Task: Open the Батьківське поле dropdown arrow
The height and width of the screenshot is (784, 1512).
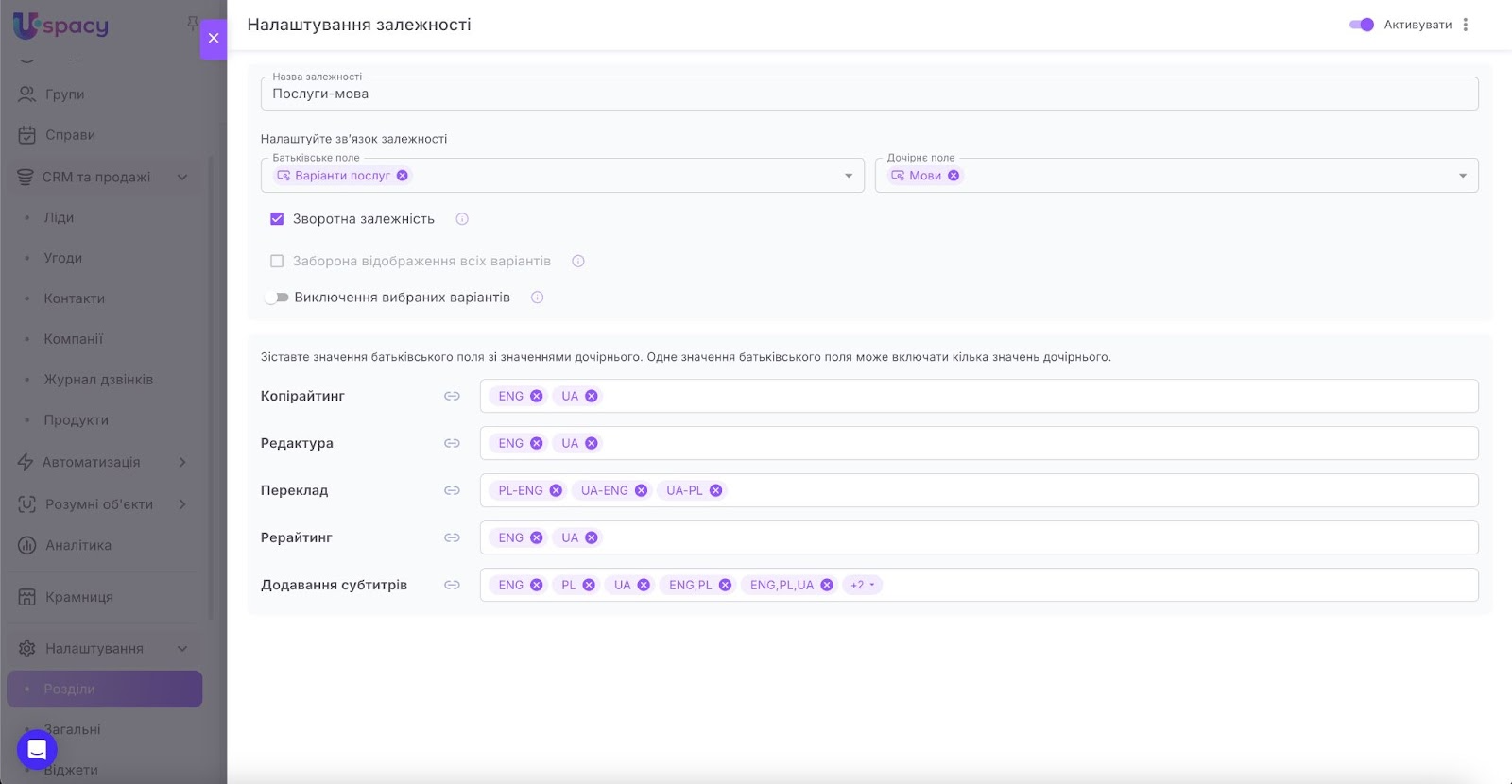Action: [848, 176]
